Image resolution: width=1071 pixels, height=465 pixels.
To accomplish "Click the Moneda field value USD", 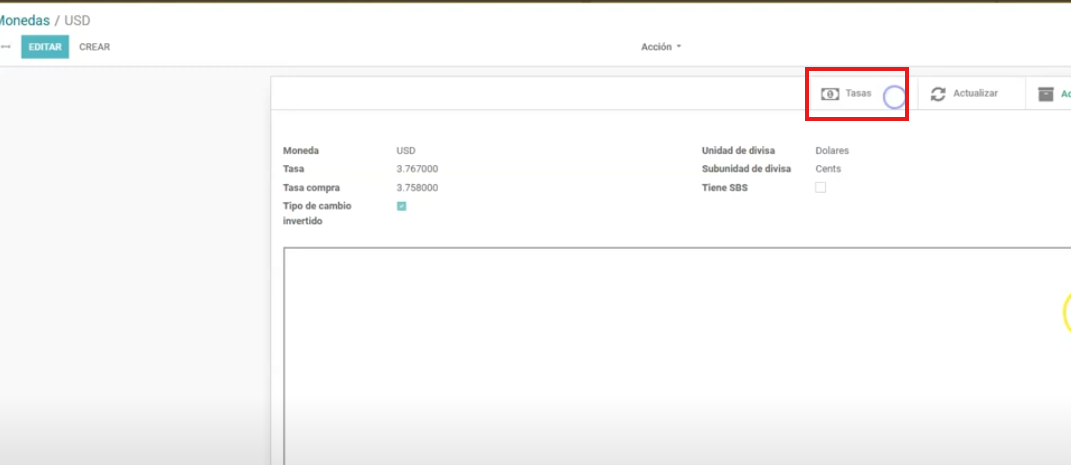I will coord(405,151).
